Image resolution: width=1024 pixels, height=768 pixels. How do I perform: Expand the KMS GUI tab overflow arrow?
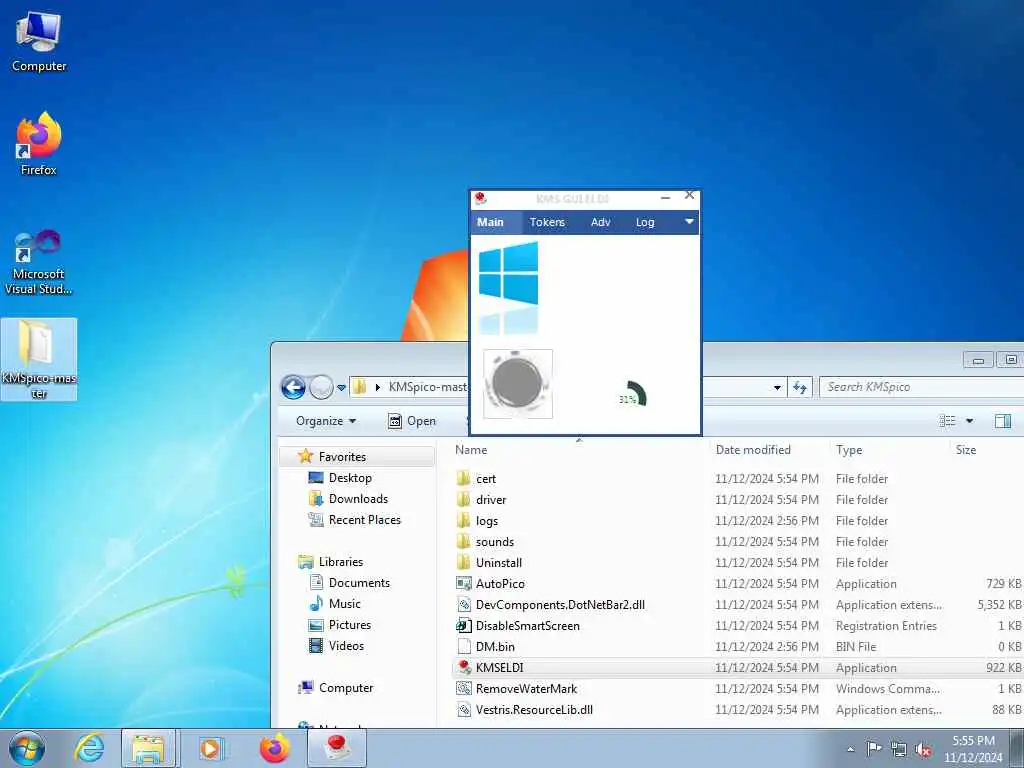point(689,221)
